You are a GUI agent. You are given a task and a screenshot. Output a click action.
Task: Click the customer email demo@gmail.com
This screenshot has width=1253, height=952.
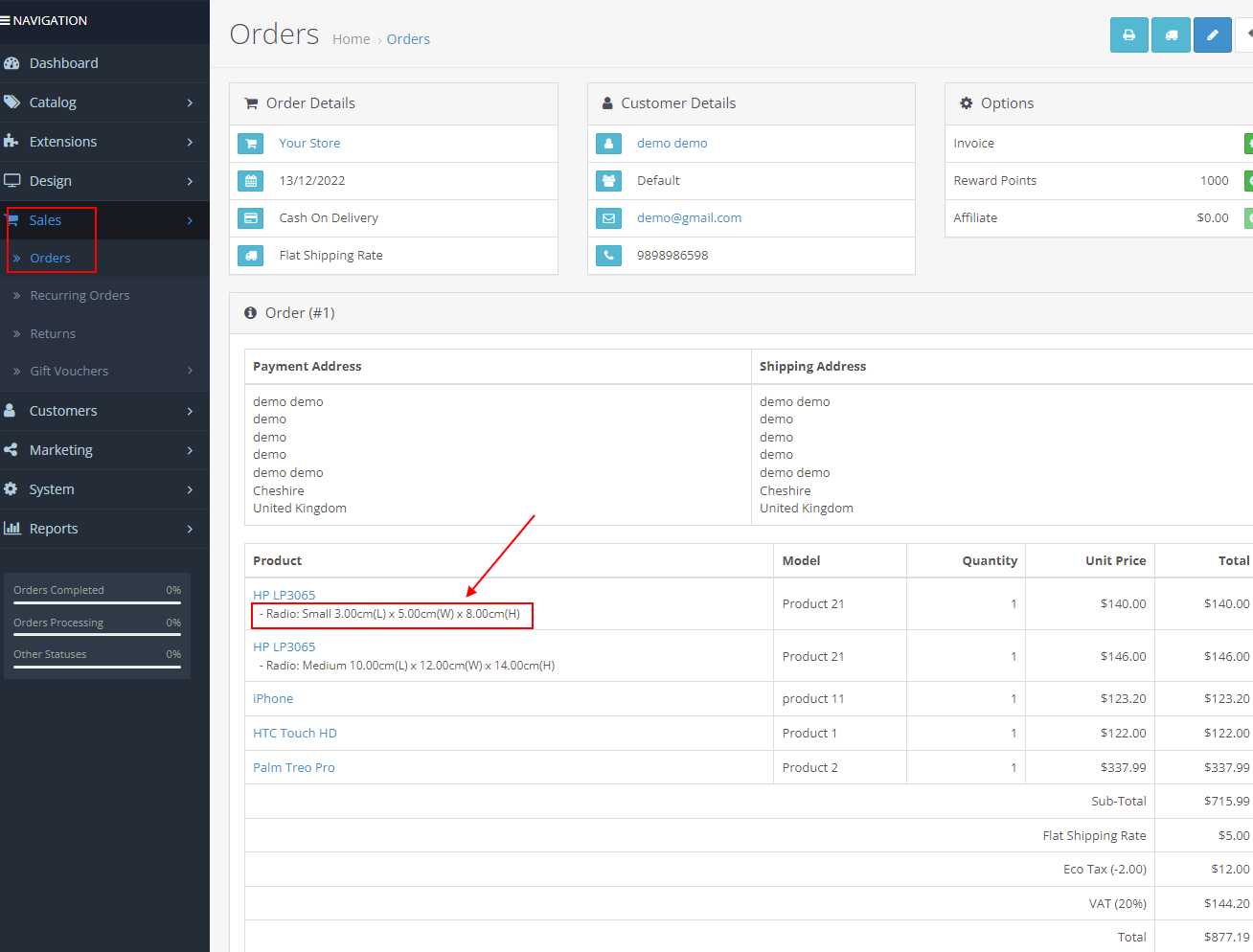[x=688, y=217]
